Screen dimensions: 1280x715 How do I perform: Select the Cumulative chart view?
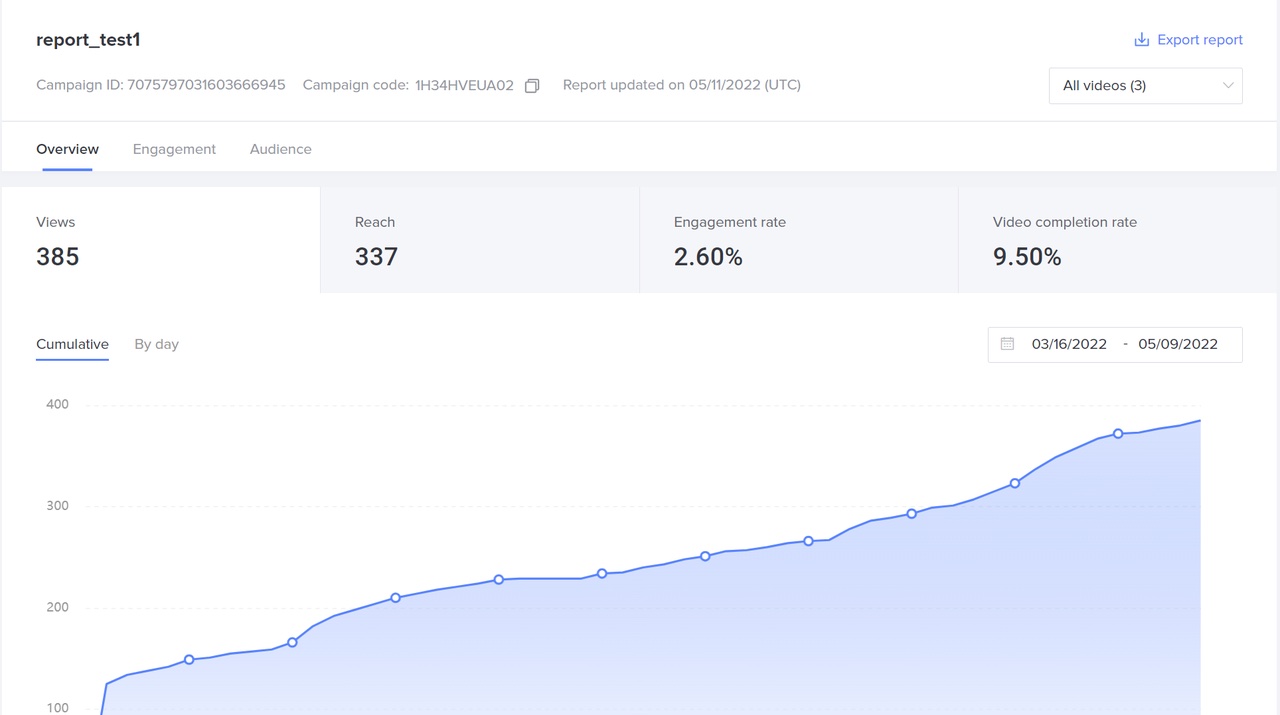click(x=72, y=344)
